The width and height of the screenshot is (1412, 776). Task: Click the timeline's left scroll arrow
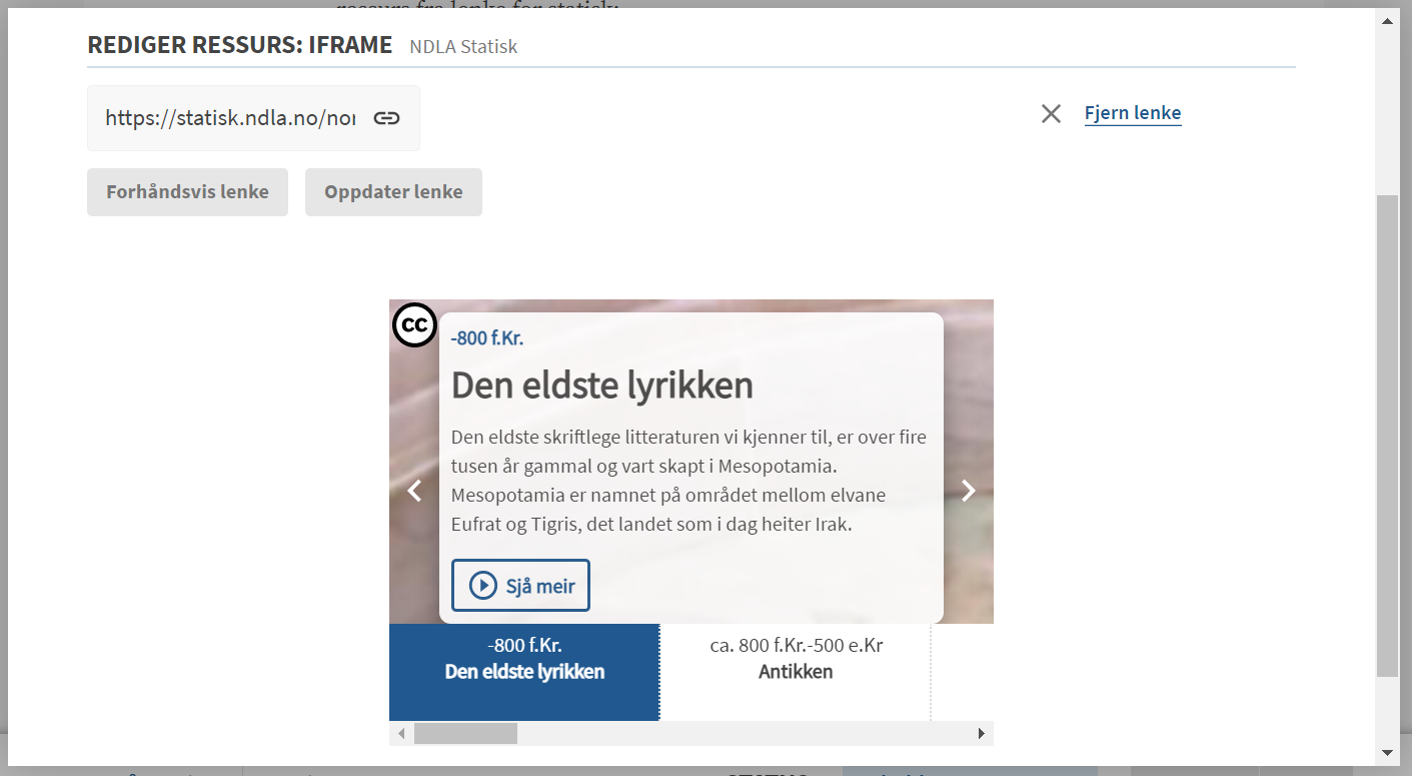tap(402, 733)
